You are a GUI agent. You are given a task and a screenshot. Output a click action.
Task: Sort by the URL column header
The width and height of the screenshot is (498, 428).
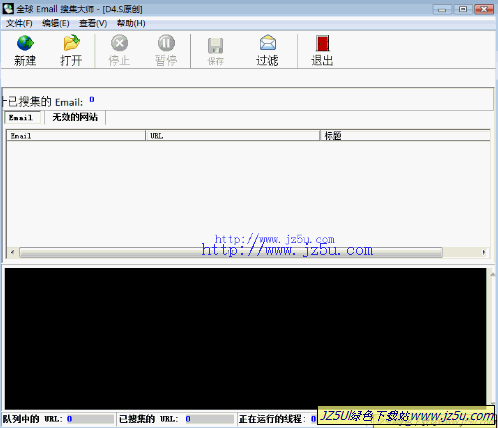click(x=233, y=136)
